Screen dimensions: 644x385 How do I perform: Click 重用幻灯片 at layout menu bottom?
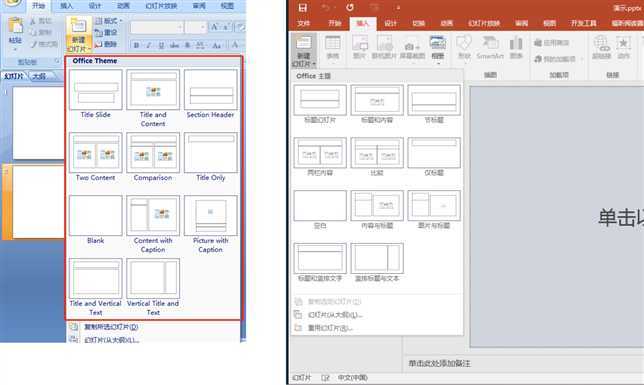click(x=330, y=328)
